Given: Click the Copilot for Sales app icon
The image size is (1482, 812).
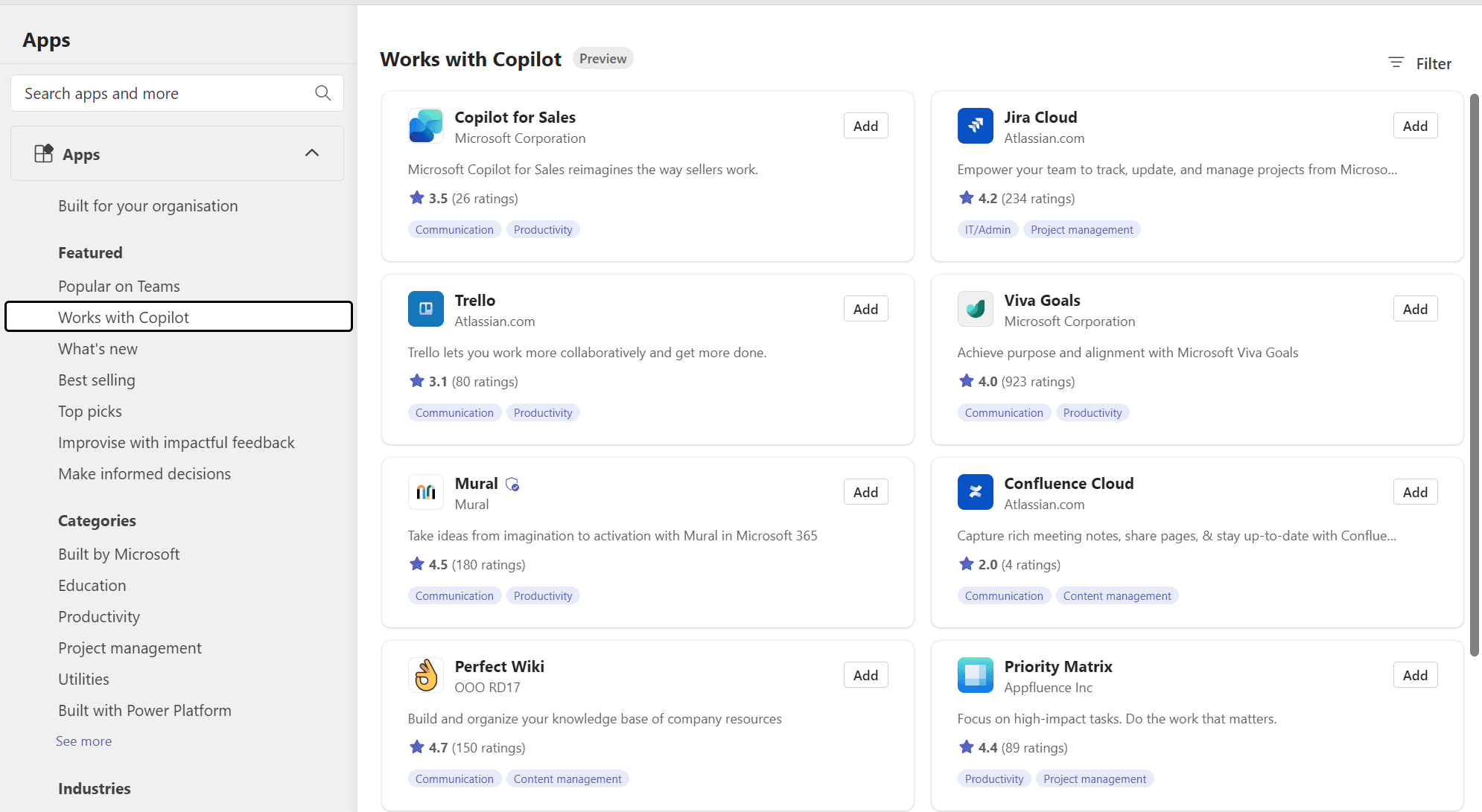Looking at the screenshot, I should pos(426,126).
